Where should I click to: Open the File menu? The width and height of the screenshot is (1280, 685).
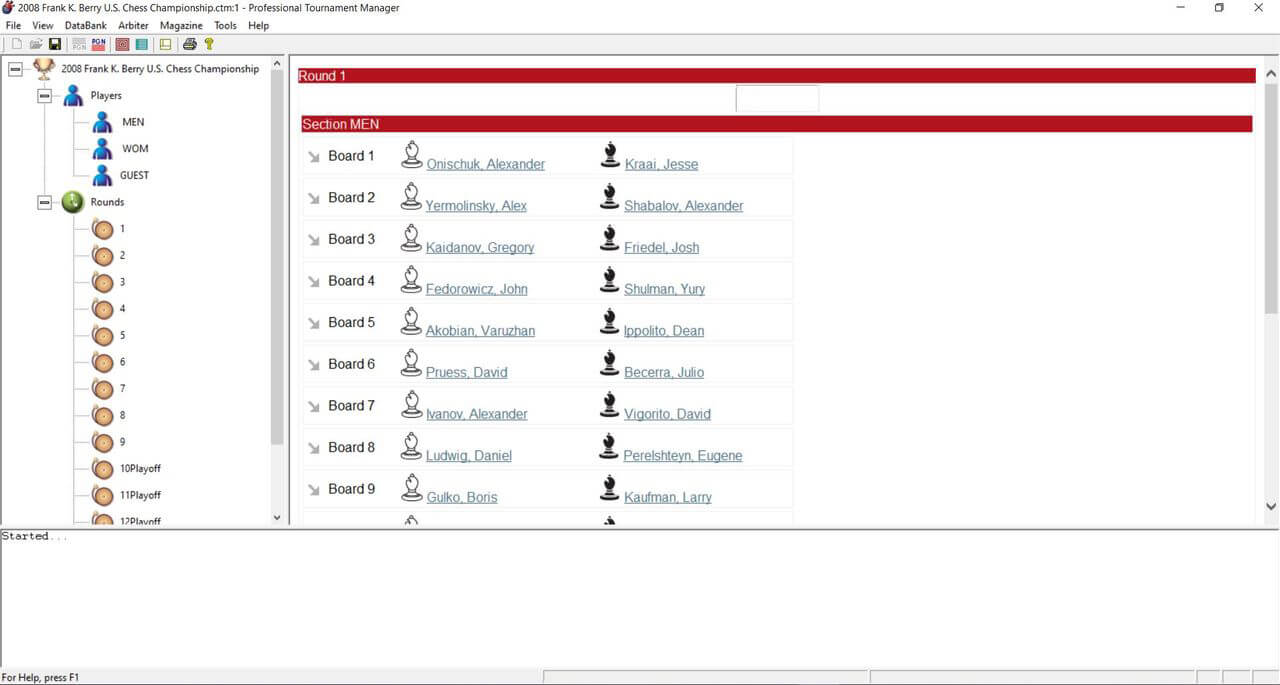(x=13, y=25)
